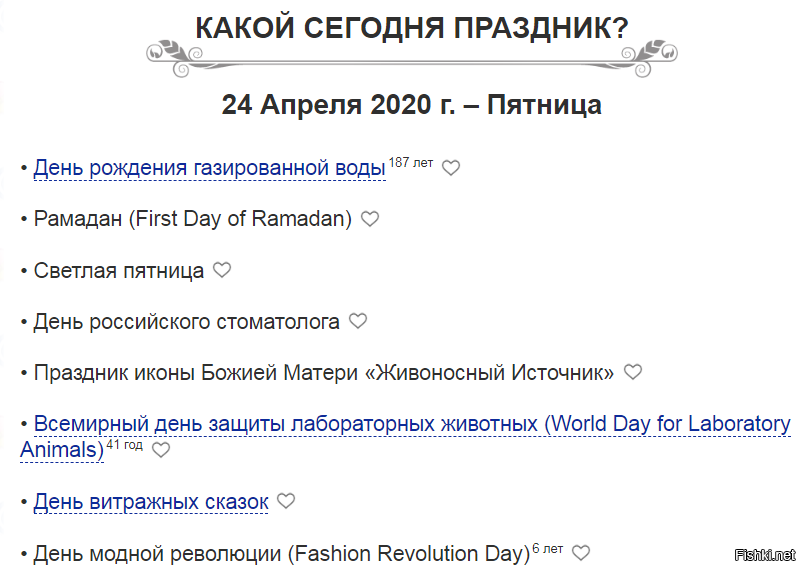Click the Fishki.net watermark

pos(765,555)
